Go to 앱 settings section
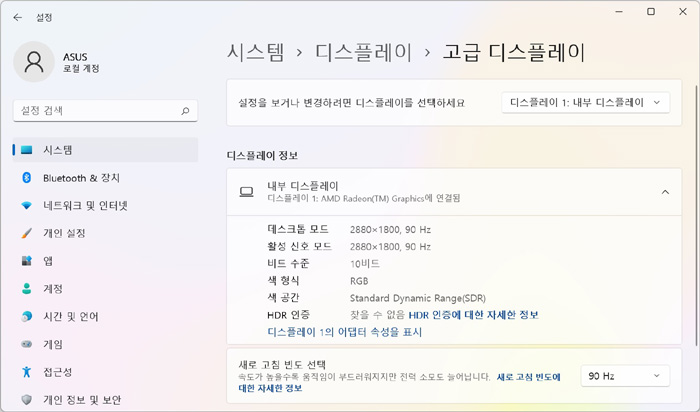 pos(47,261)
